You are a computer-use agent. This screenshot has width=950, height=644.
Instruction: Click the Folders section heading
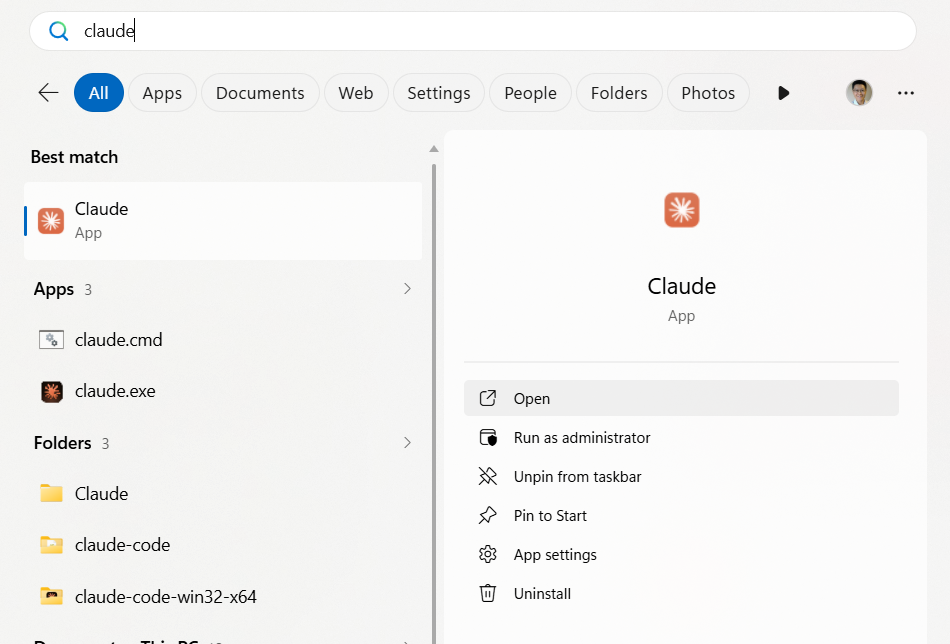[x=62, y=443]
